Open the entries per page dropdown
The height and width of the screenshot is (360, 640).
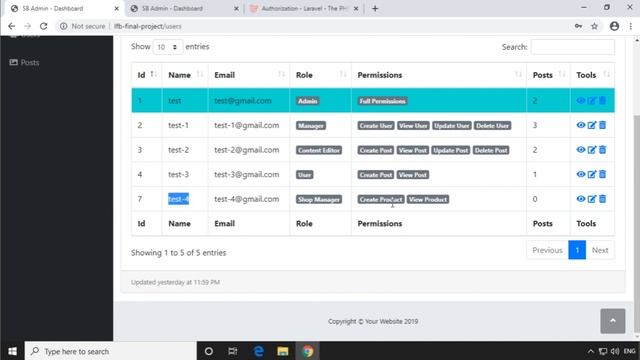pos(167,47)
